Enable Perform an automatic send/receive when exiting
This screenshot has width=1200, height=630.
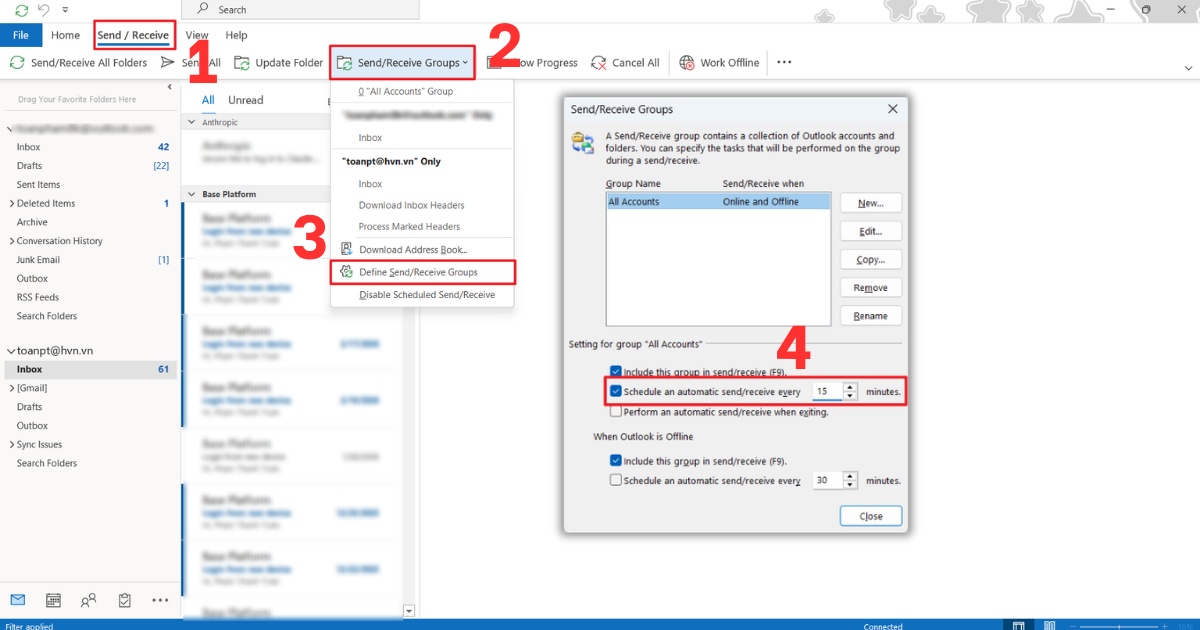tap(616, 412)
